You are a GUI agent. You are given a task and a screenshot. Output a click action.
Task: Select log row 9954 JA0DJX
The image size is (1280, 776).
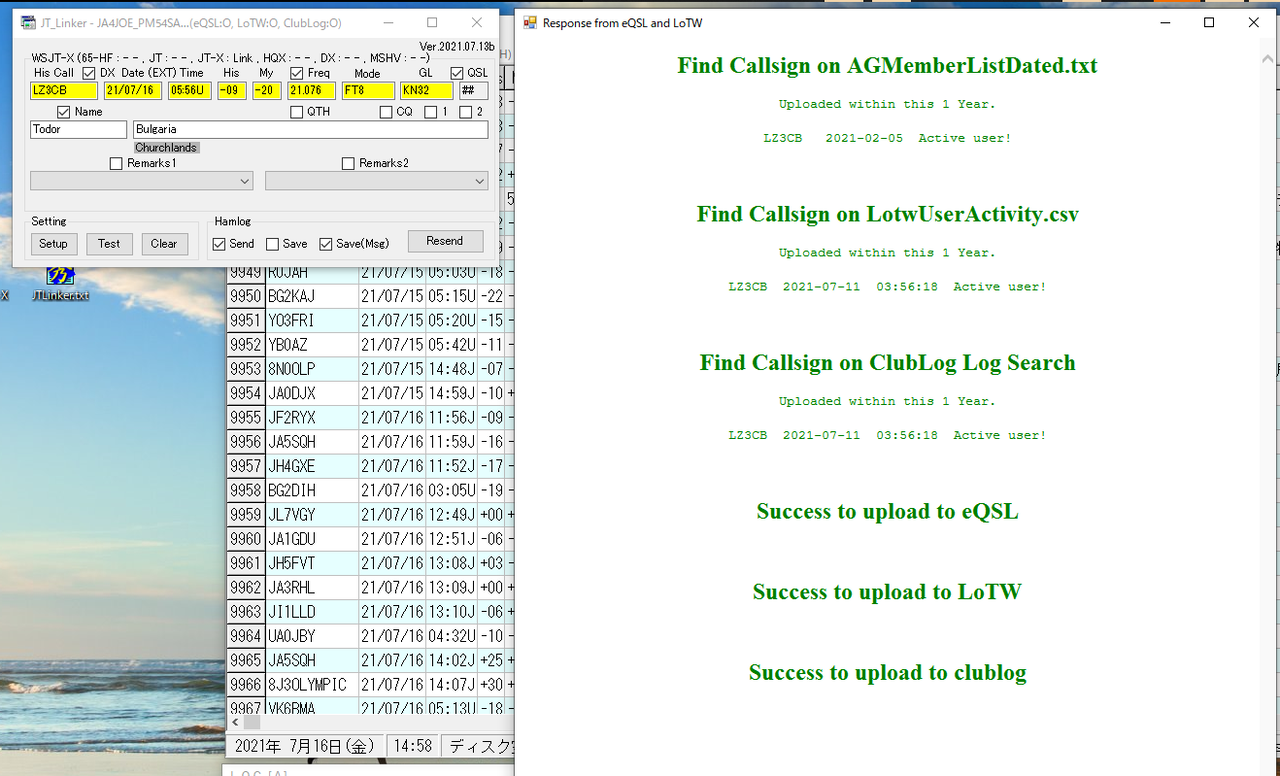[370, 393]
